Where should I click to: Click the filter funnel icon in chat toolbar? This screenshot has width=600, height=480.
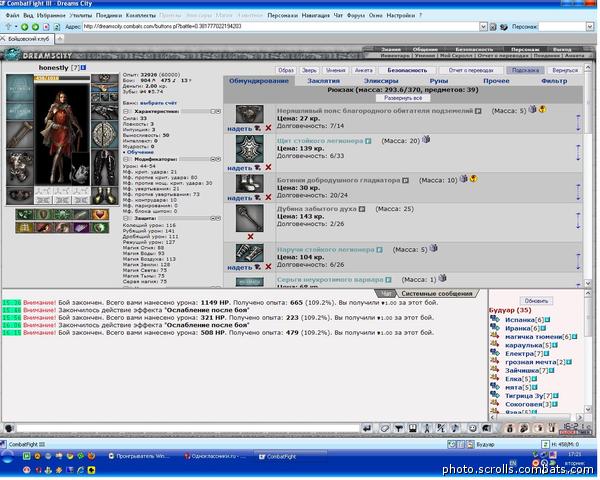coord(399,428)
